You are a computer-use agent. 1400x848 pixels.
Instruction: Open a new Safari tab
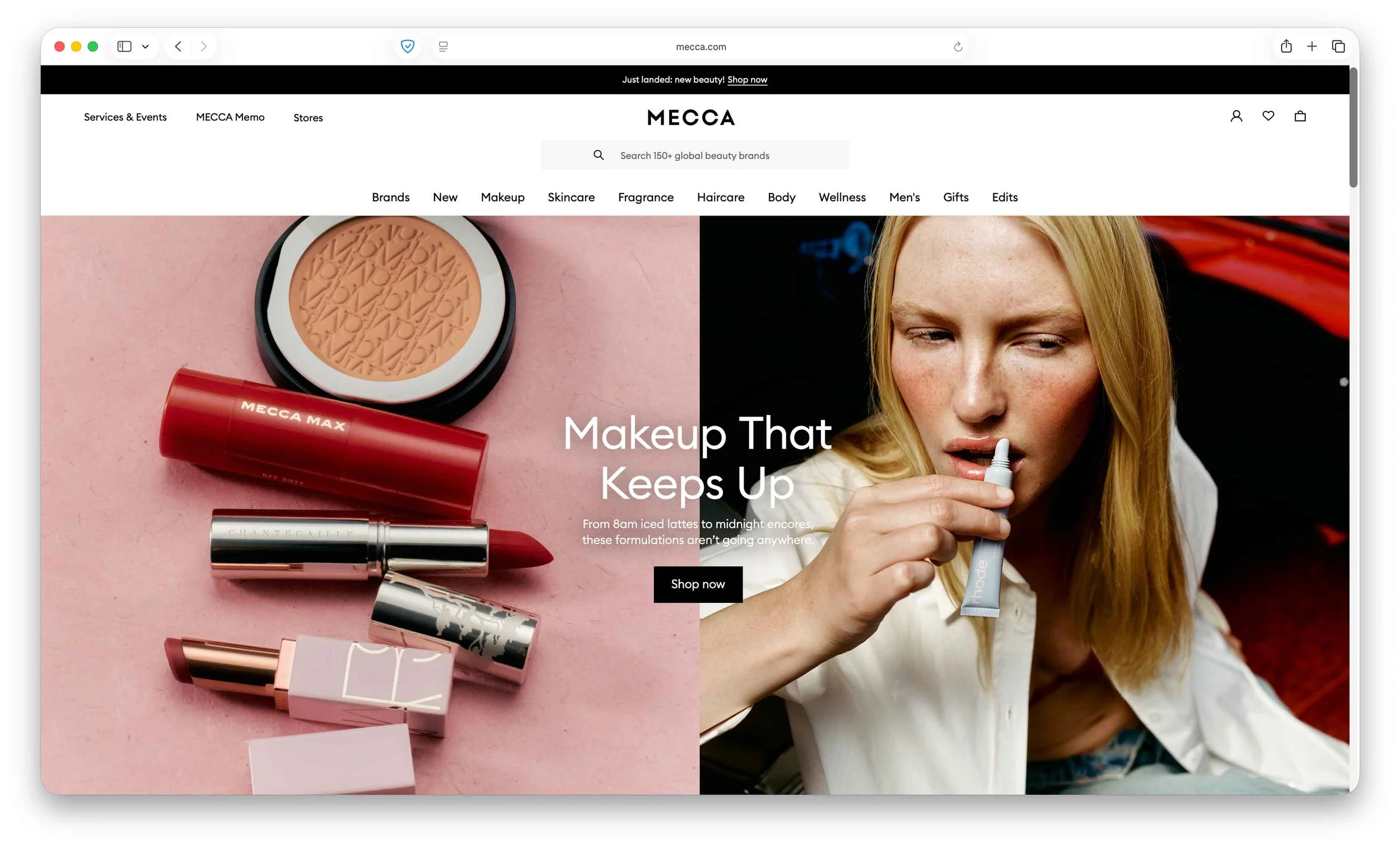click(x=1312, y=46)
